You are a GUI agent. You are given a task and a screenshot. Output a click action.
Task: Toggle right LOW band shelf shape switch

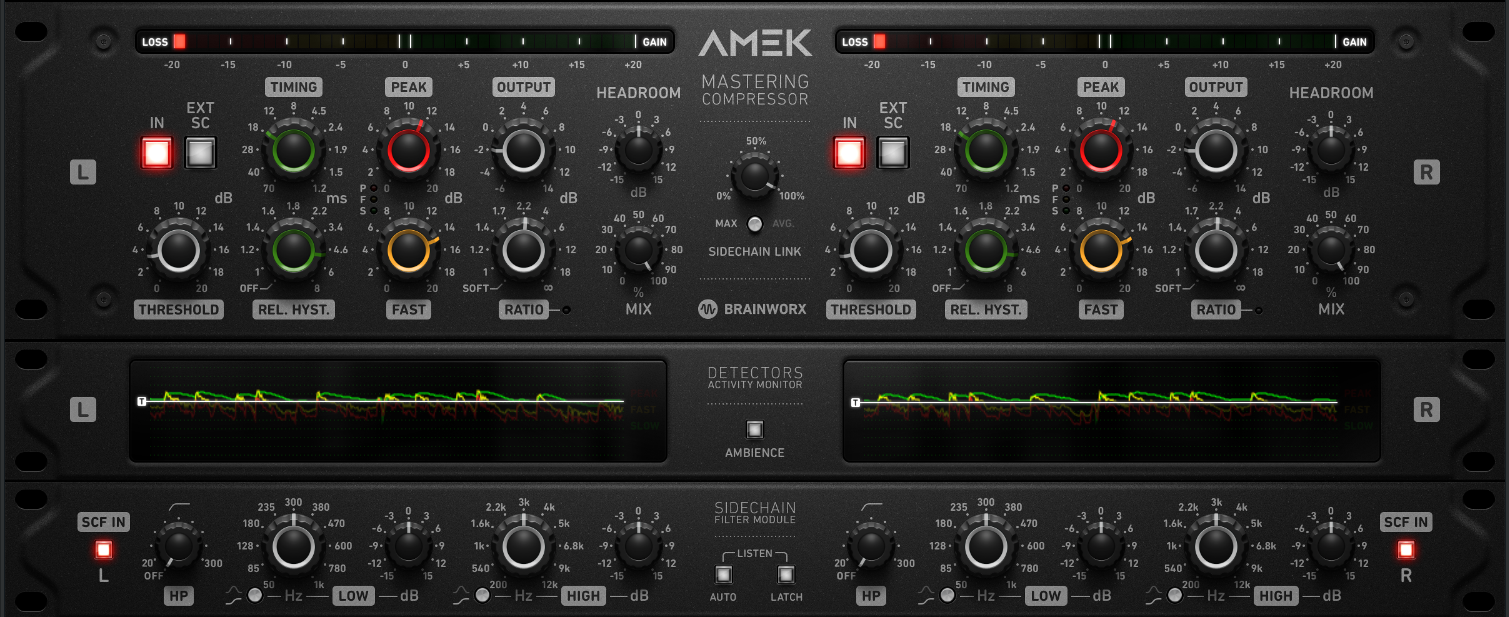coord(947,595)
